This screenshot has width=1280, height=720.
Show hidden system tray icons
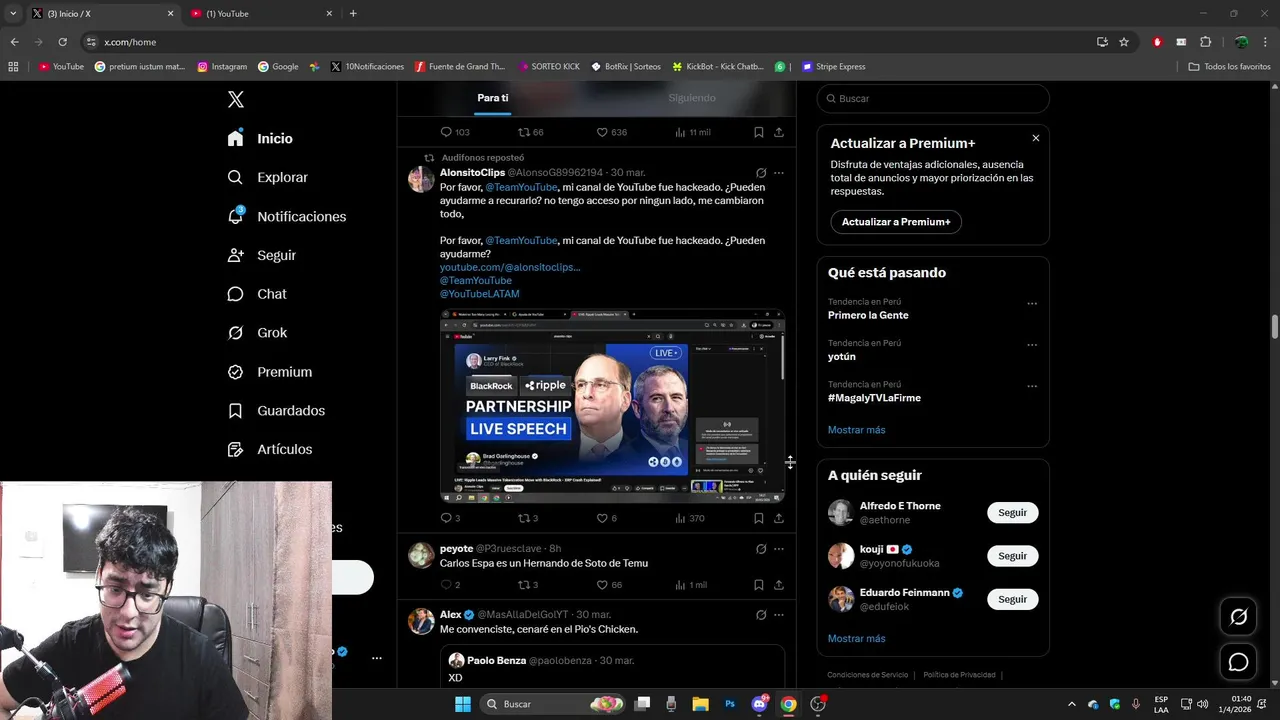(x=1071, y=704)
